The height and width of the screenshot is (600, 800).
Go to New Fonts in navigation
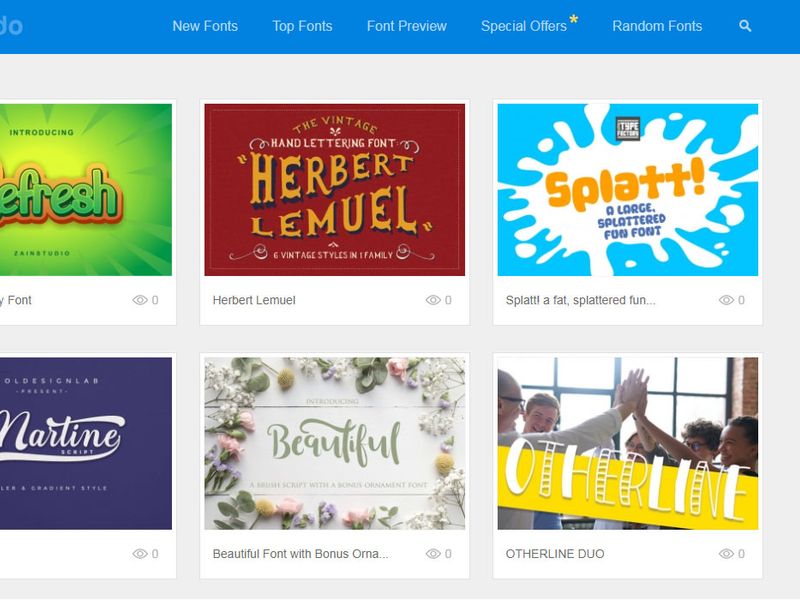205,26
